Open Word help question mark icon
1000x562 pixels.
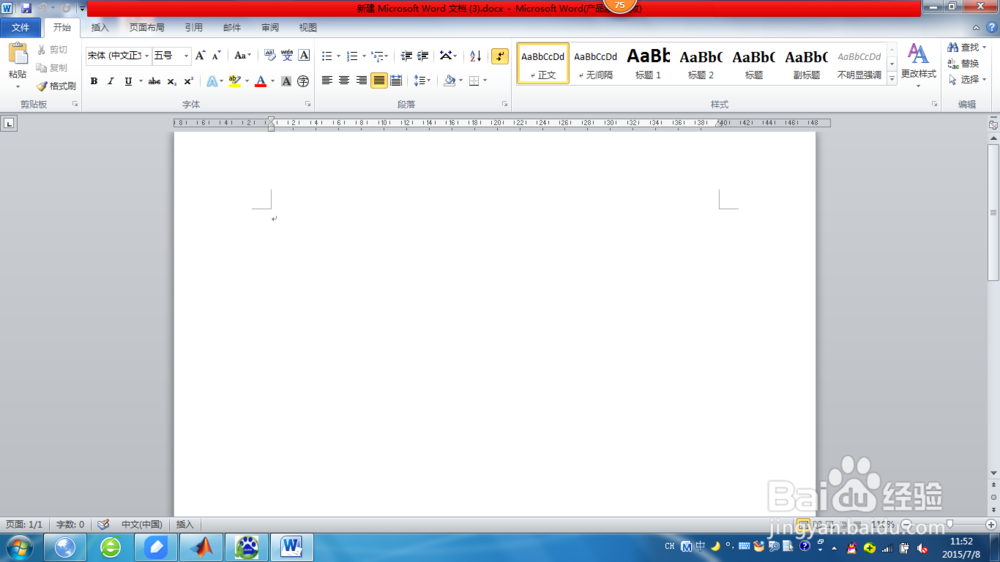click(x=992, y=27)
